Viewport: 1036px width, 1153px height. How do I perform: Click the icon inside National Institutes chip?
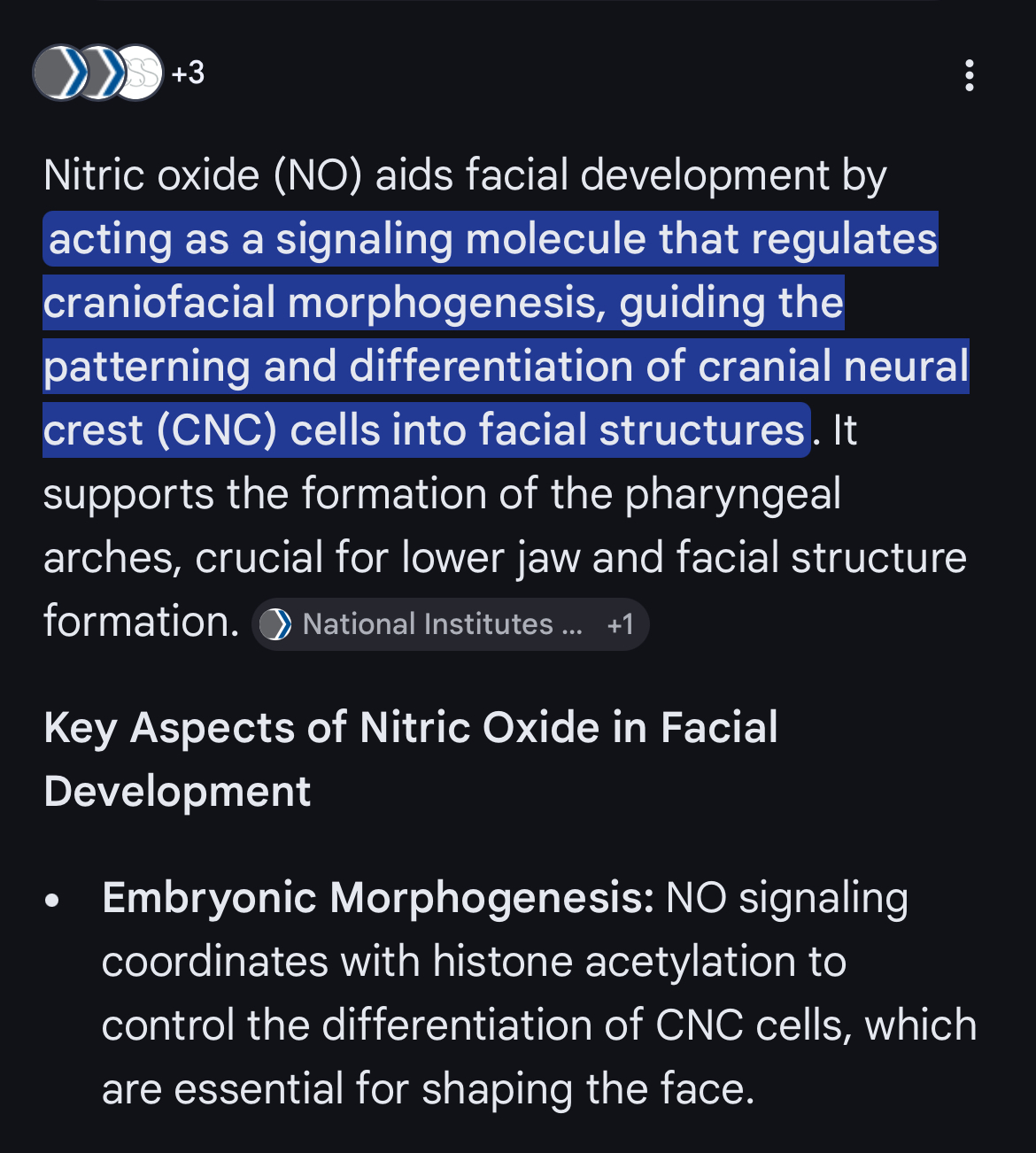tap(275, 624)
